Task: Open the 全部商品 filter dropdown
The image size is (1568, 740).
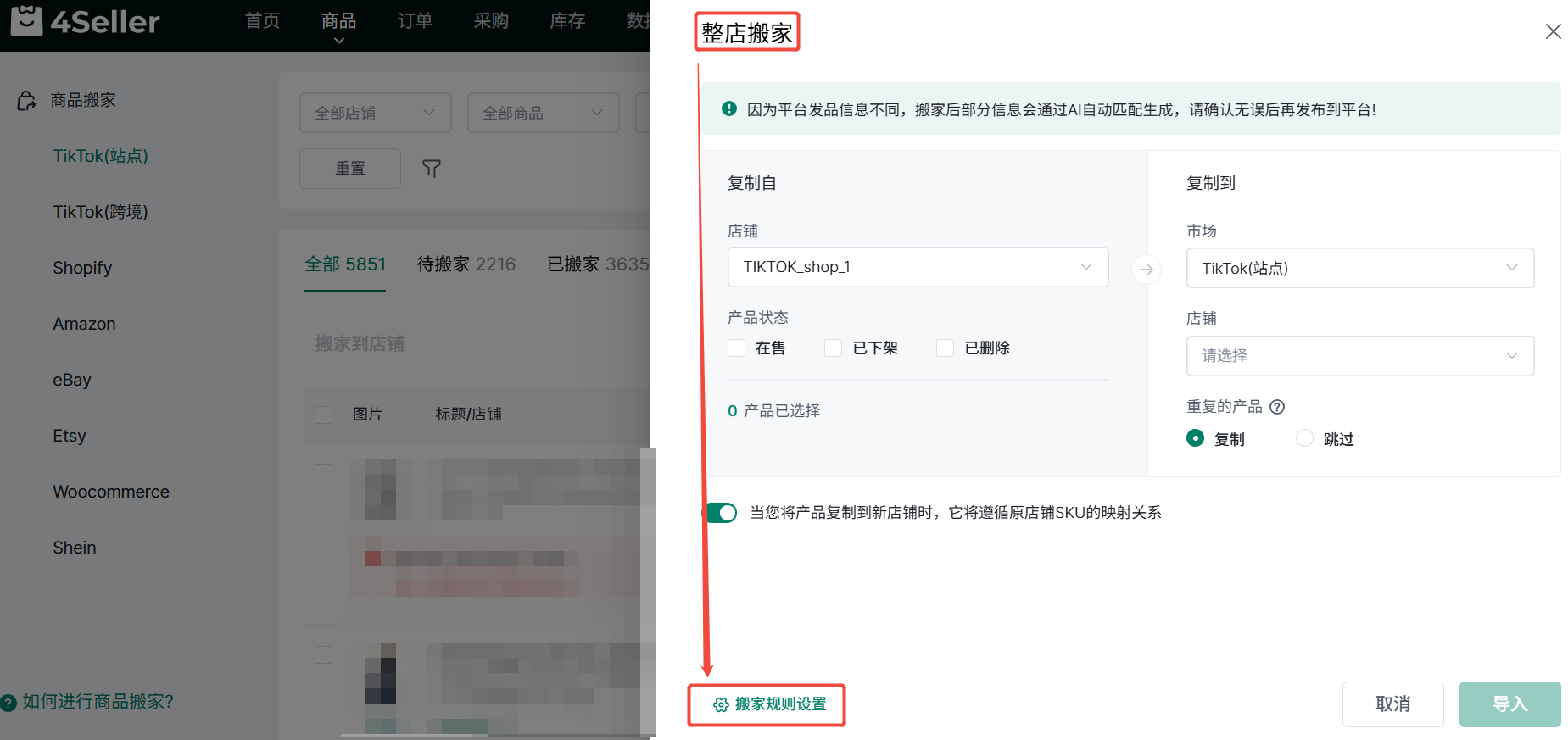Action: click(x=543, y=113)
